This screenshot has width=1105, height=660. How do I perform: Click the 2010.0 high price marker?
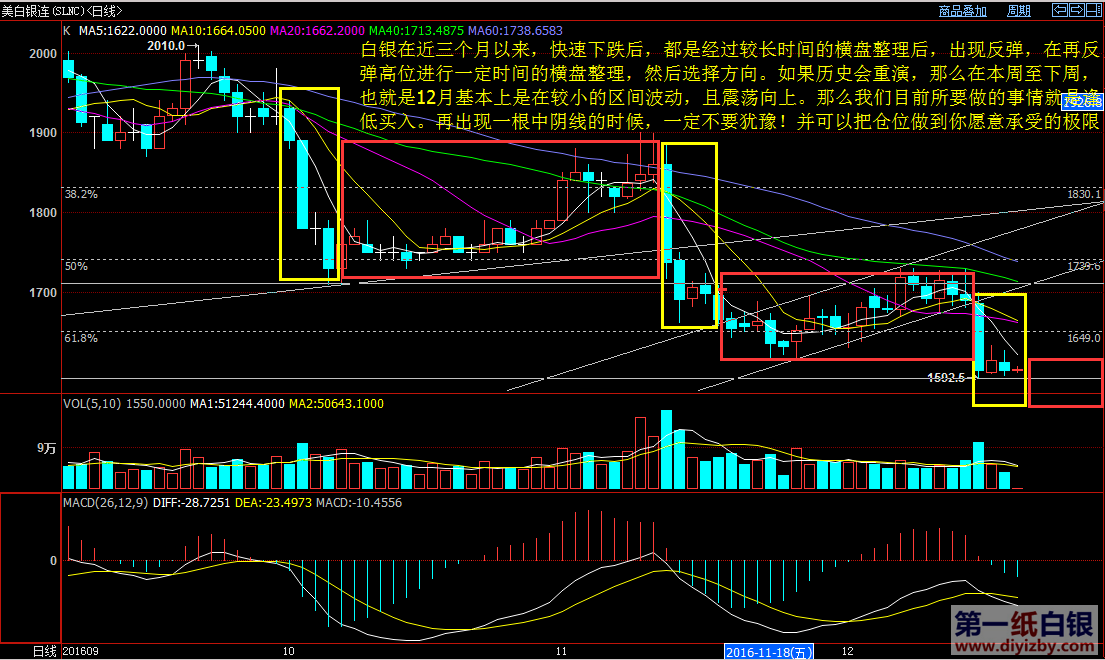coord(168,46)
